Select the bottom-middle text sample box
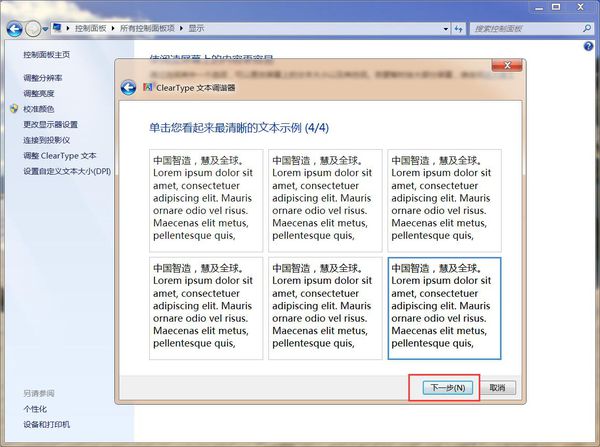Screen dimensions: 600x447 [325, 308]
